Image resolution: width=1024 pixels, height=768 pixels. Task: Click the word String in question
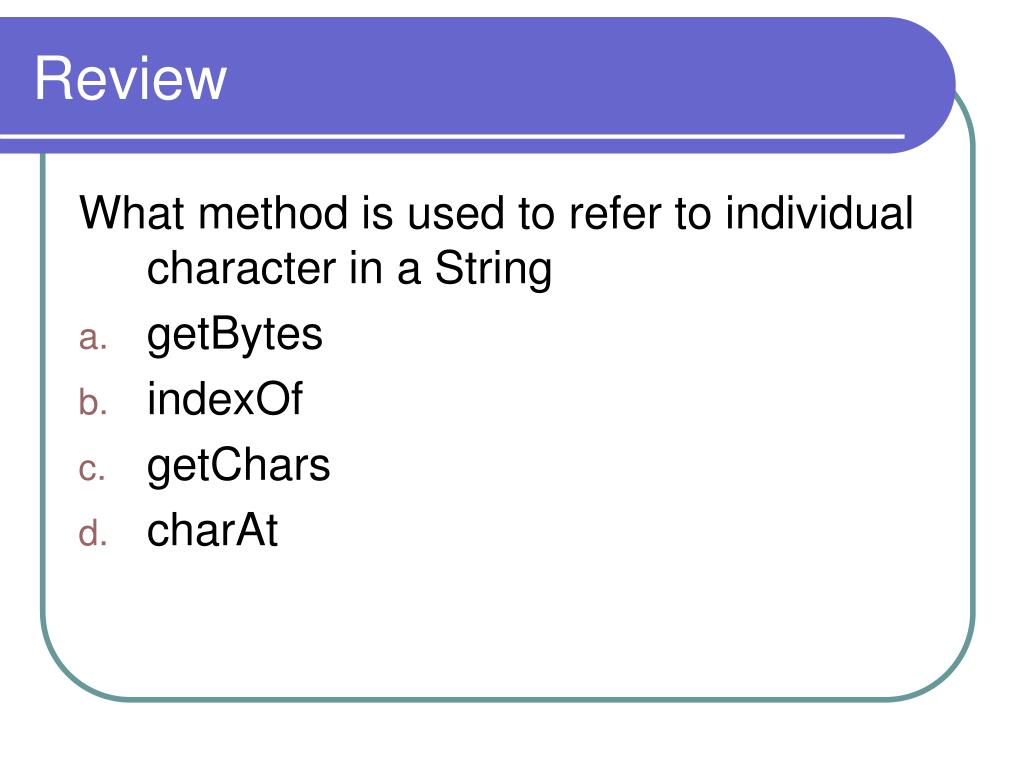[493, 269]
